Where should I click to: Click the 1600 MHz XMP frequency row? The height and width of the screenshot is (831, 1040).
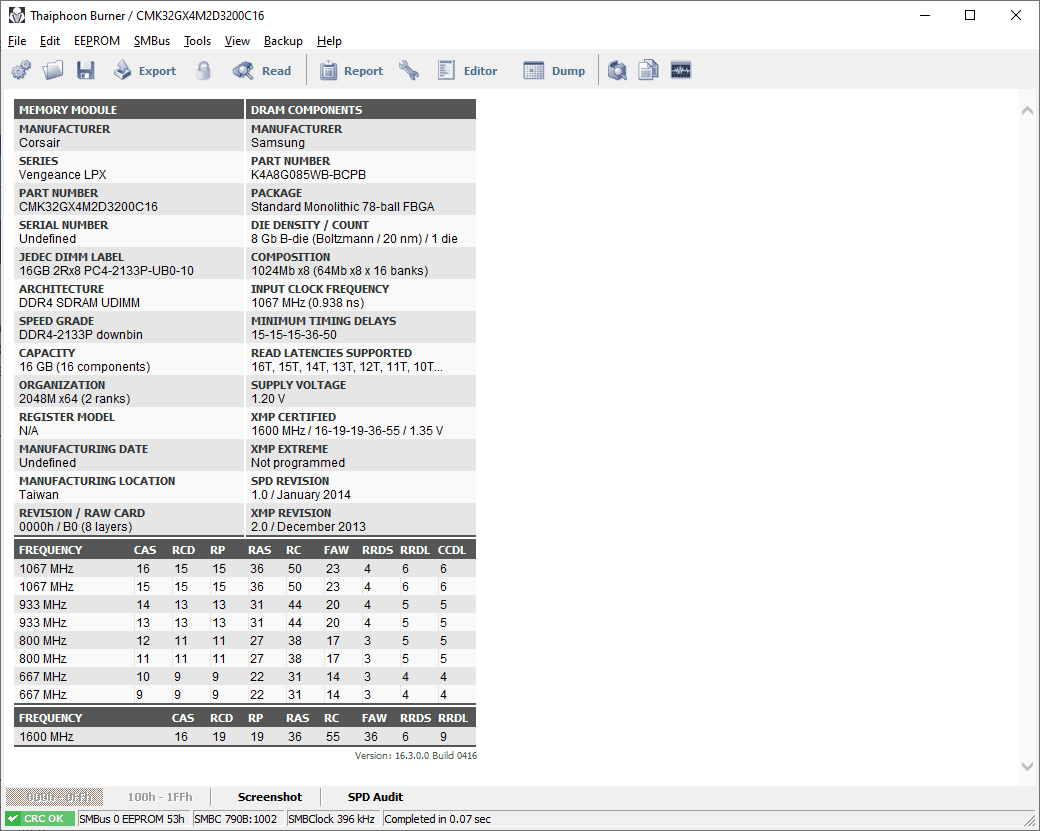(x=245, y=737)
